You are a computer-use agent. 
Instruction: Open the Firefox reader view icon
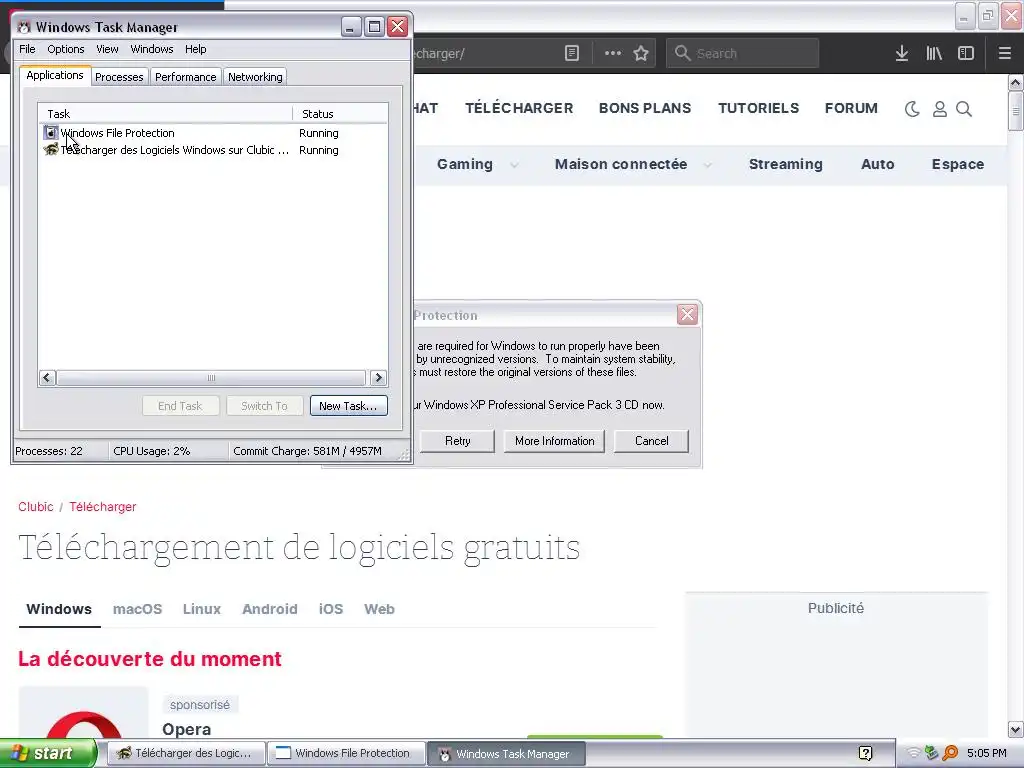point(571,54)
